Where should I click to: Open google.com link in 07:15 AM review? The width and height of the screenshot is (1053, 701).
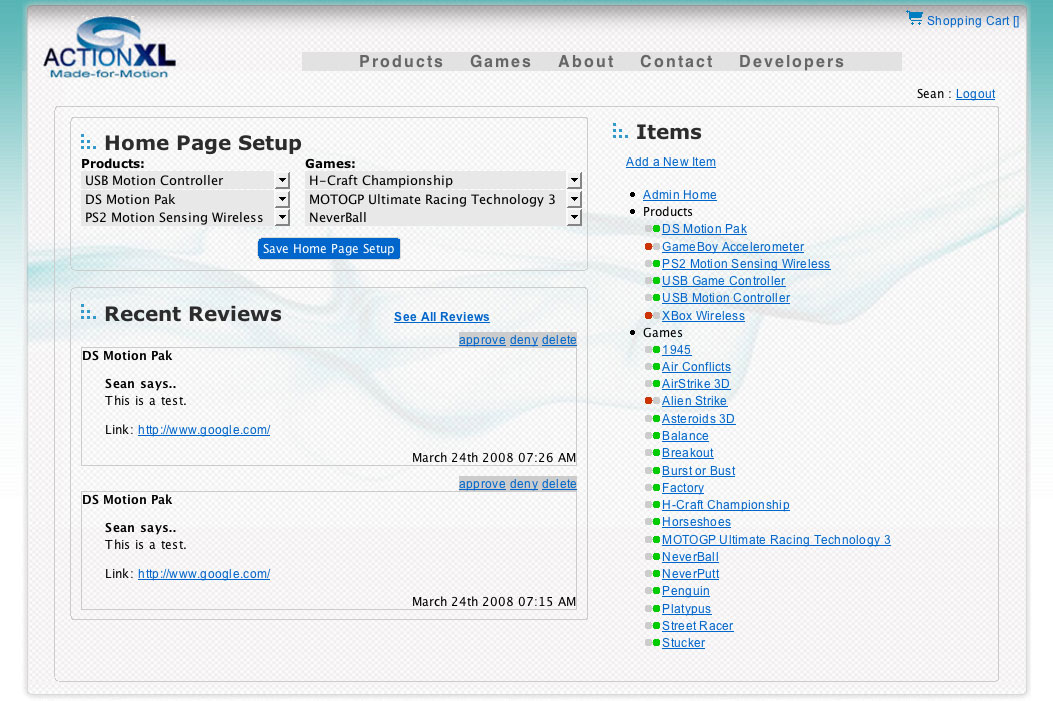pyautogui.click(x=204, y=574)
